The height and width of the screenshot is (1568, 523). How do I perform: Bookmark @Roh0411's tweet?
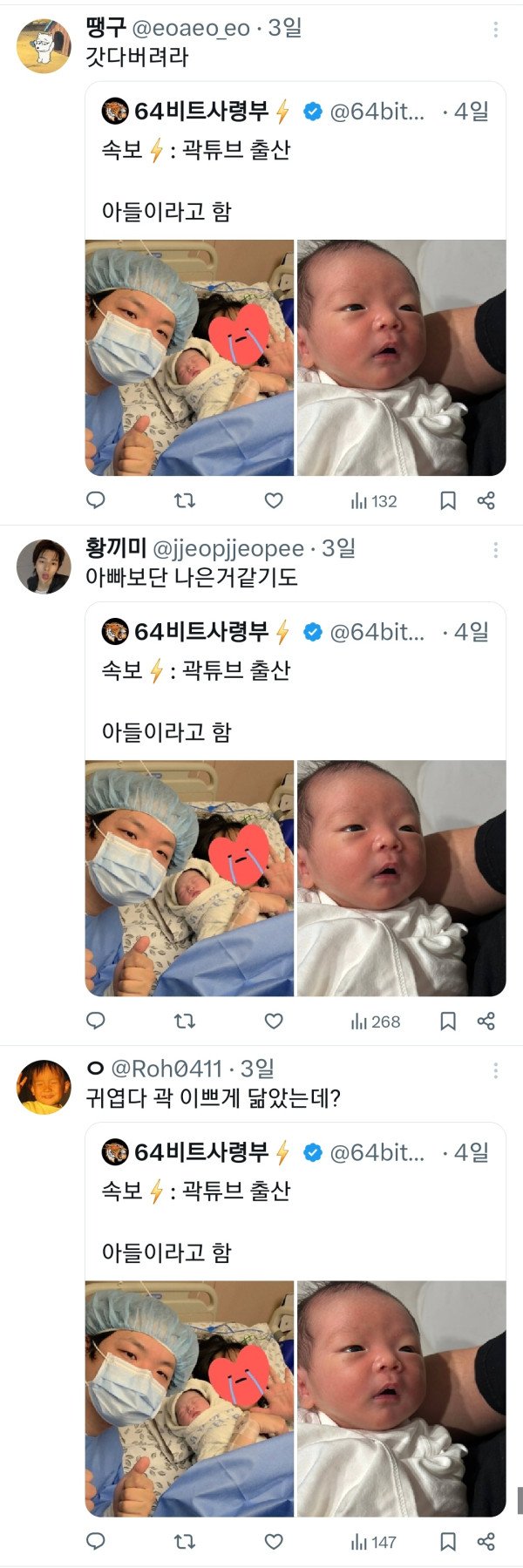[x=448, y=1541]
